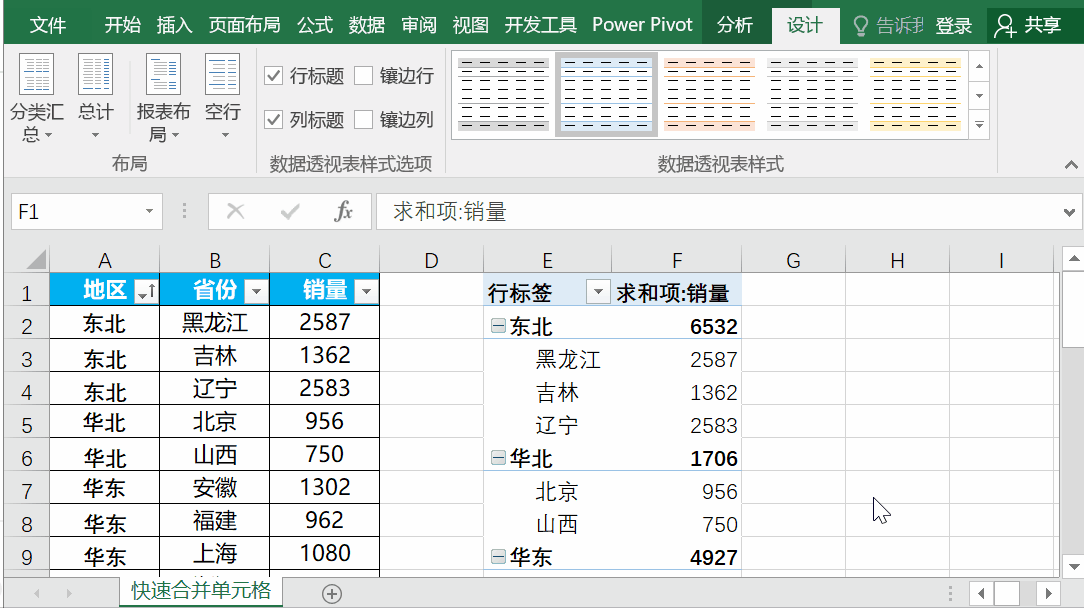Toggle the 行标题 row headers checkbox
The image size is (1084, 608).
(x=274, y=75)
